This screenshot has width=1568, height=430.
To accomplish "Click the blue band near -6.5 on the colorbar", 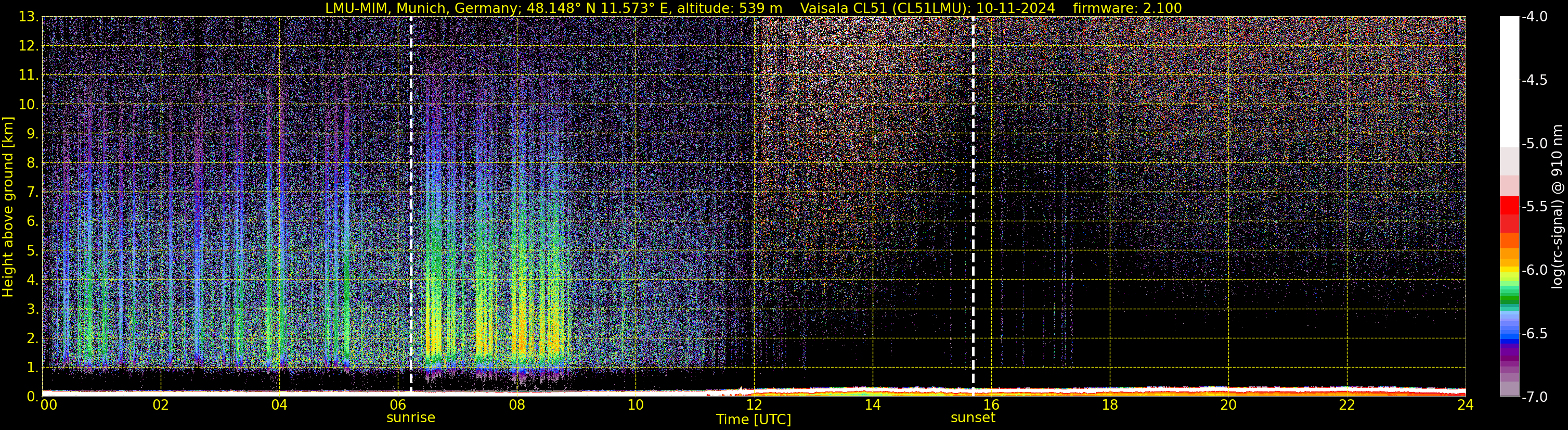I will [x=1509, y=332].
